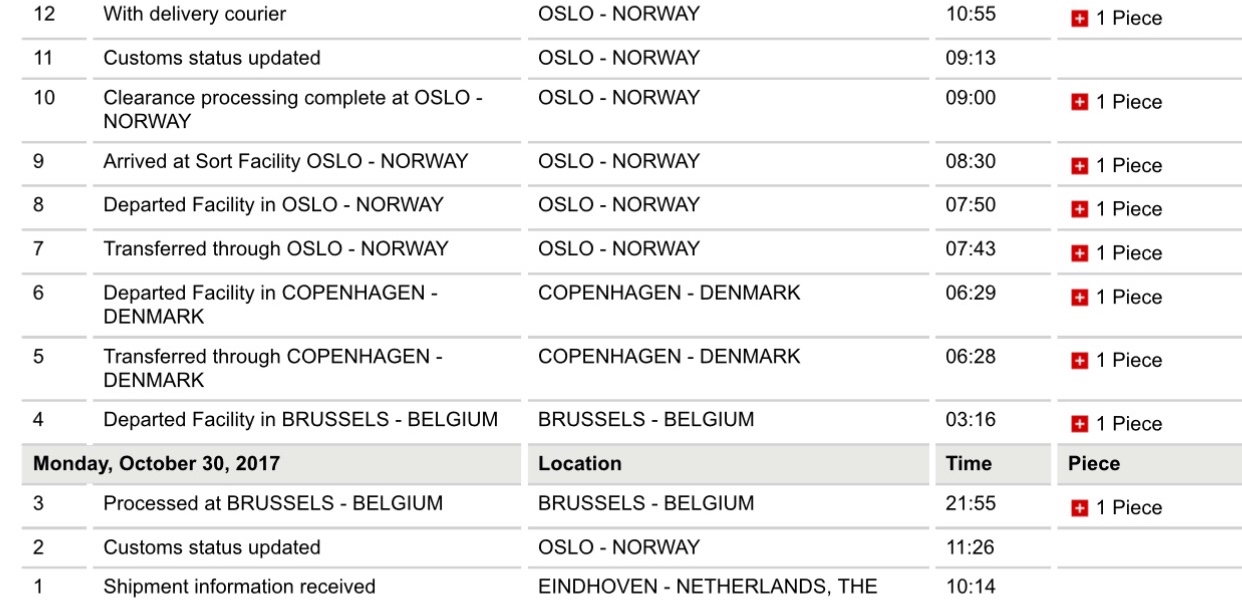Open piece details for 07:50 Oslo departure
The height and width of the screenshot is (600, 1242).
coord(1081,210)
